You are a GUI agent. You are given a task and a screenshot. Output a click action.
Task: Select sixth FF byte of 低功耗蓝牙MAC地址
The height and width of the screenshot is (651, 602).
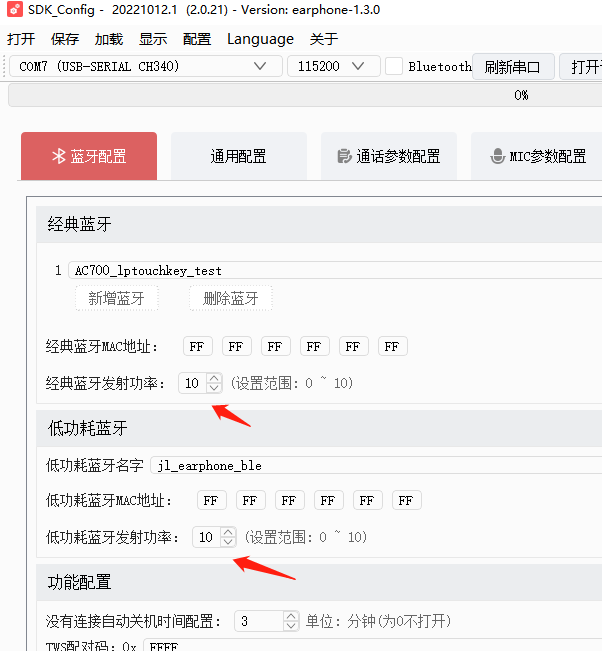coord(407,500)
